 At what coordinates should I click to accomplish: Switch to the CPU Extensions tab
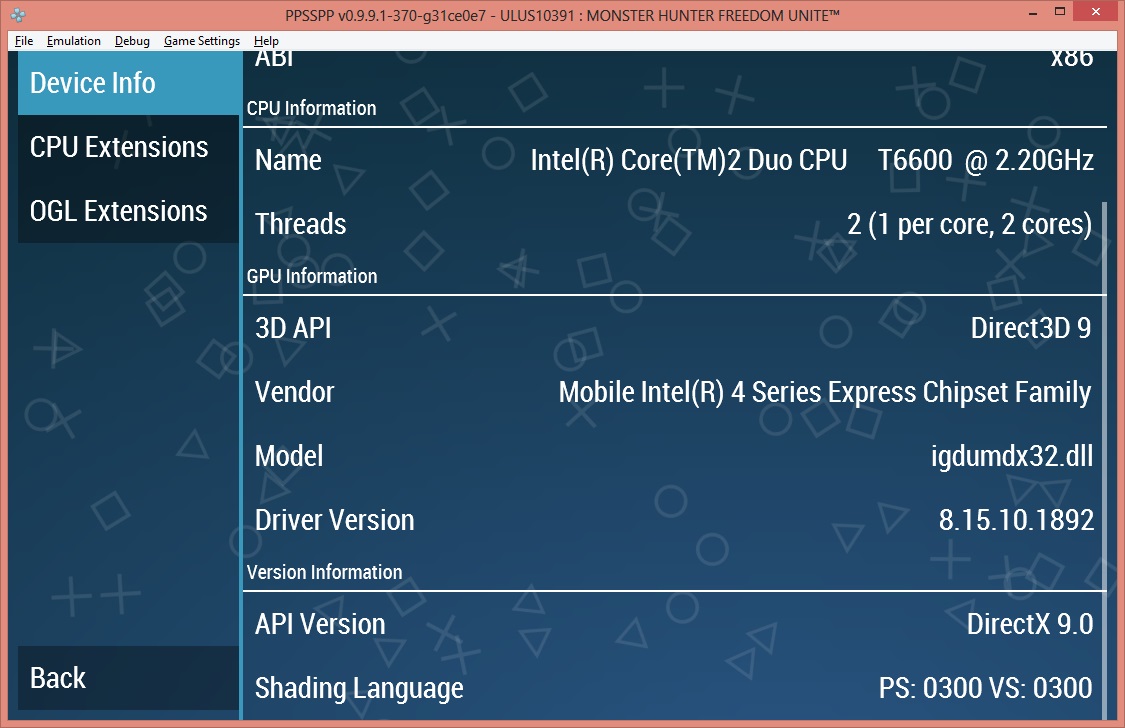click(128, 147)
